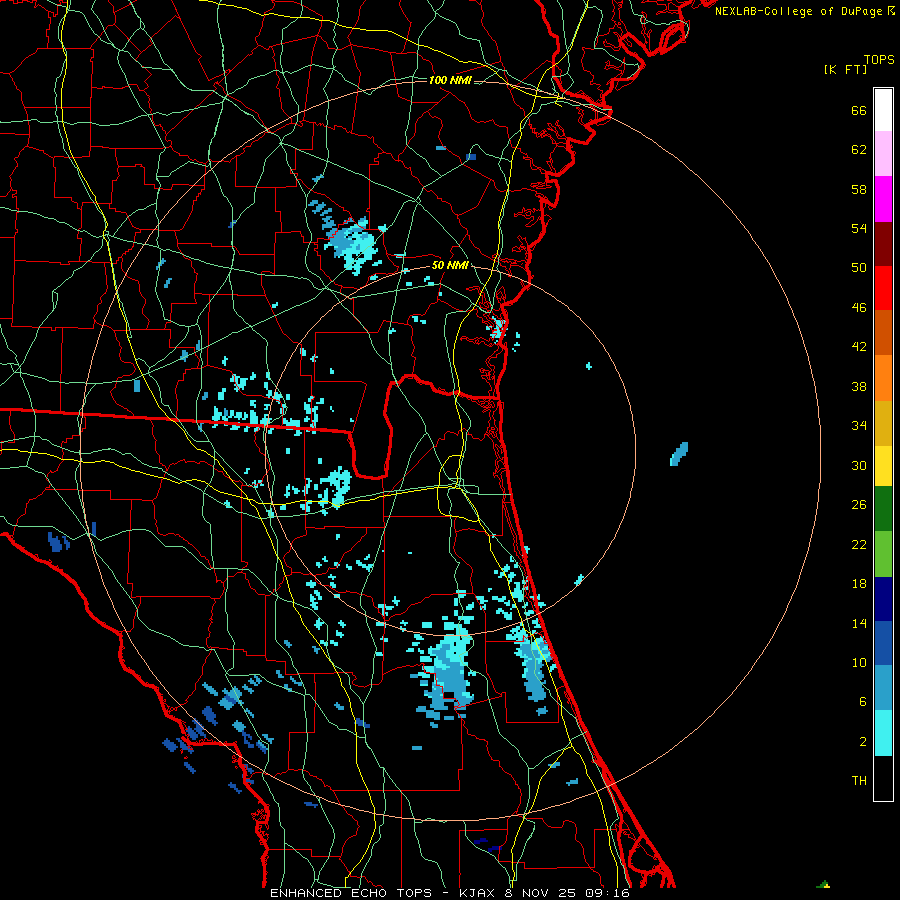This screenshot has width=900, height=900.
Task: Click the '42' legend value
Action: click(859, 347)
